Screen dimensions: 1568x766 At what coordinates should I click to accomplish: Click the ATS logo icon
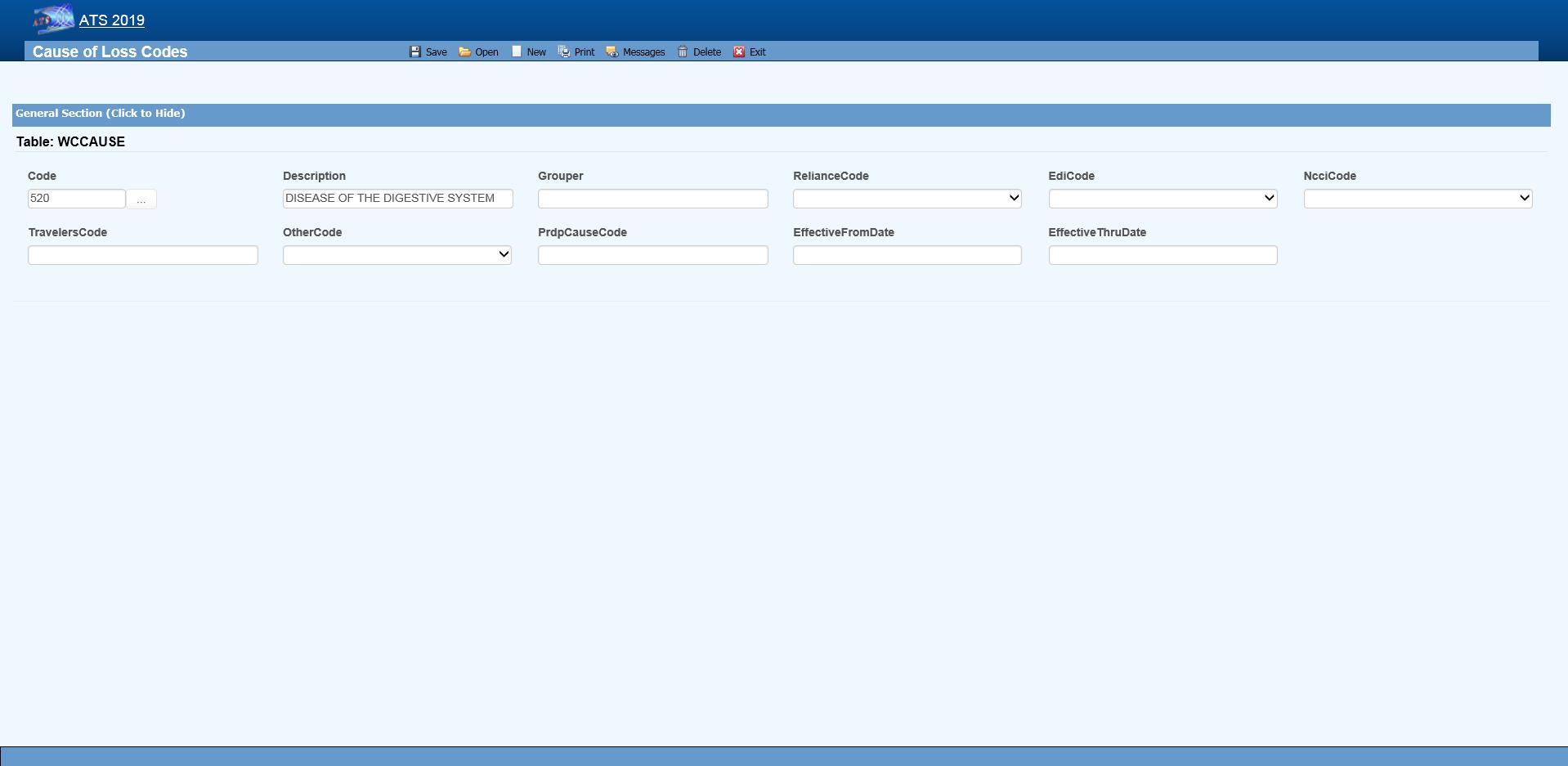53,20
